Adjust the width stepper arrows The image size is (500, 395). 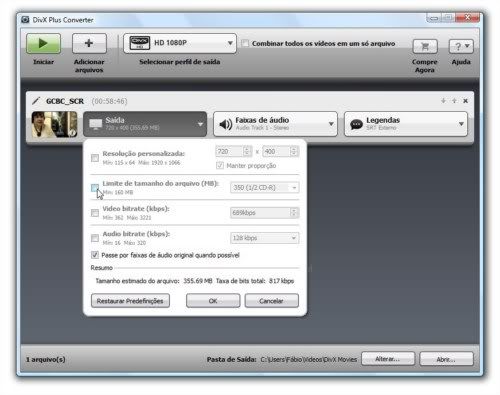coord(247,152)
